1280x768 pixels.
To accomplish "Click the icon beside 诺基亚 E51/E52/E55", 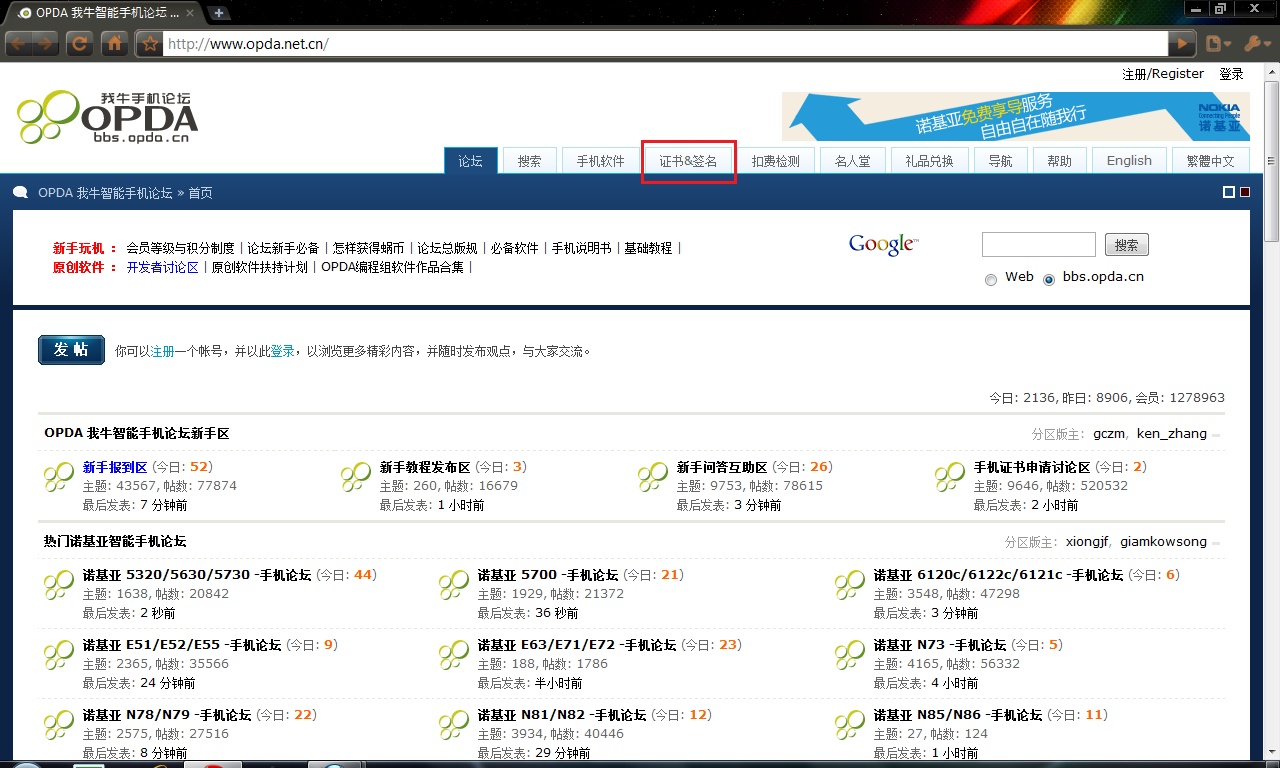I will point(59,655).
